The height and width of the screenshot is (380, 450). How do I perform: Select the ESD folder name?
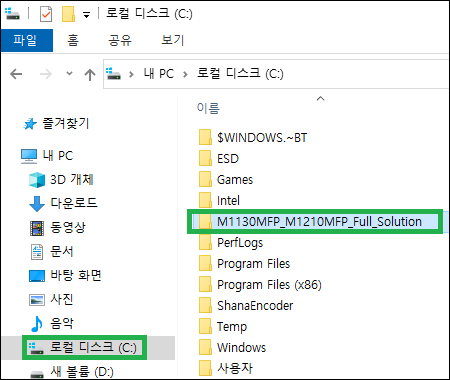pyautogui.click(x=228, y=159)
